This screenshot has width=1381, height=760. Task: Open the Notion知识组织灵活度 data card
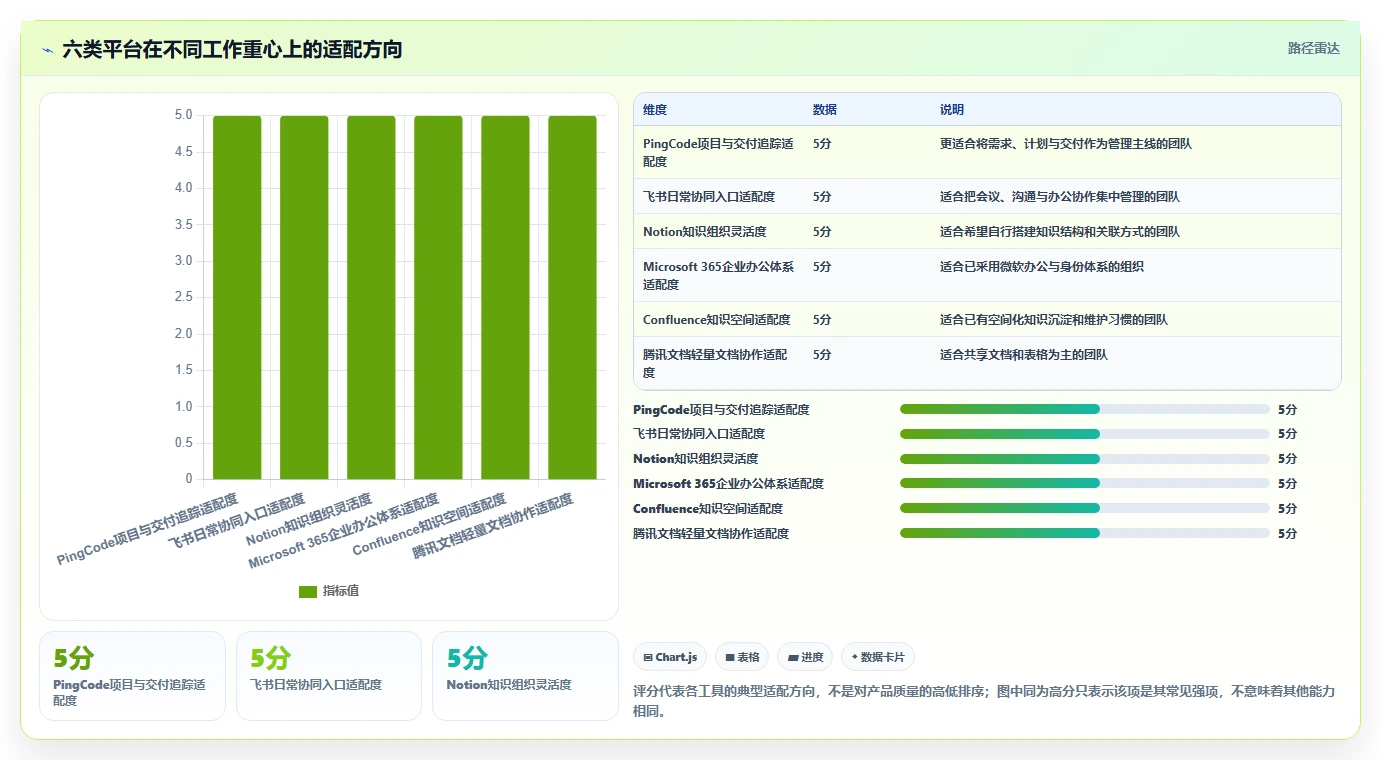[525, 675]
